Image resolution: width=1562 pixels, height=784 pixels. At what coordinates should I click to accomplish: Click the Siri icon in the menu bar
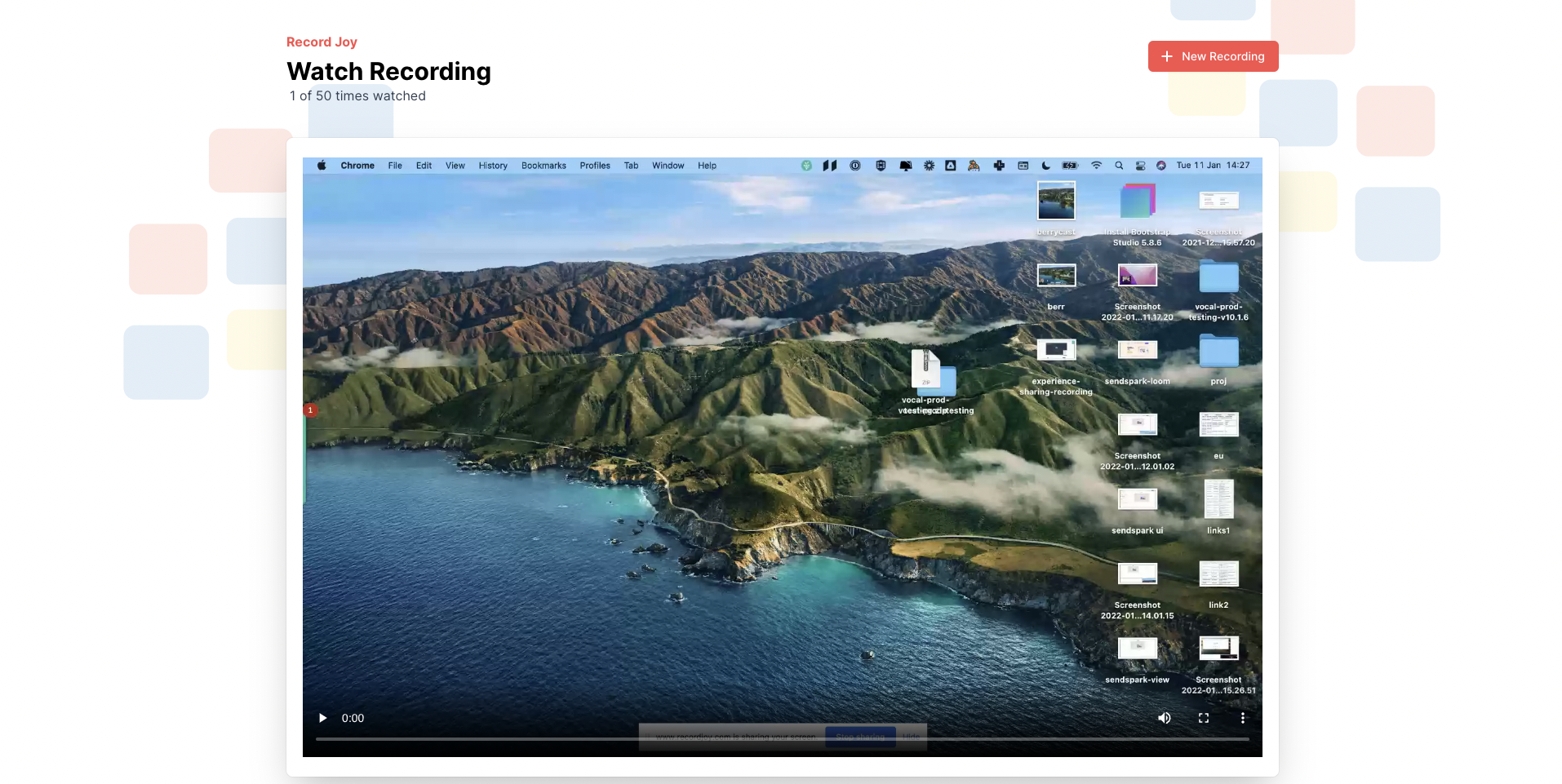[x=1160, y=166]
